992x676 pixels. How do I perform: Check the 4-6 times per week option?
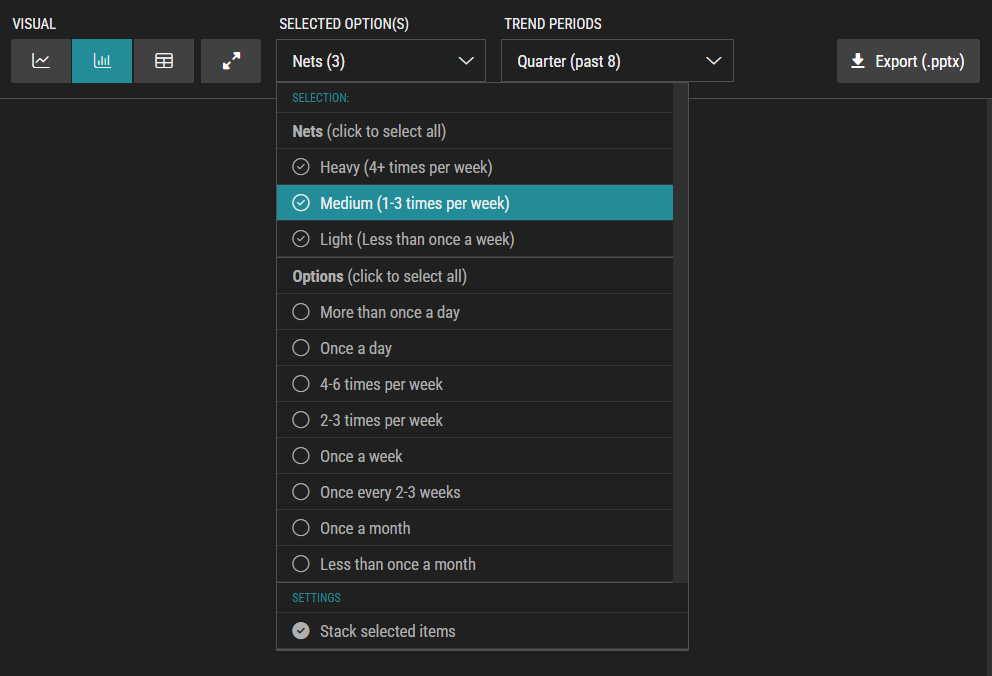474,384
